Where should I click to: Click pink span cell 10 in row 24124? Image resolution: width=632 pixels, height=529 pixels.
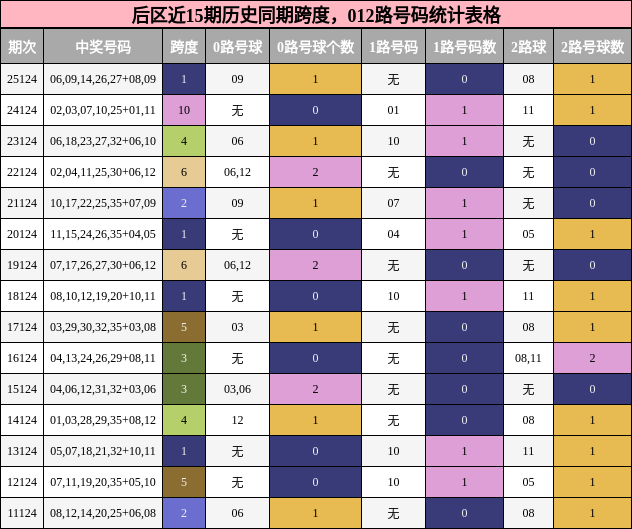[184, 110]
